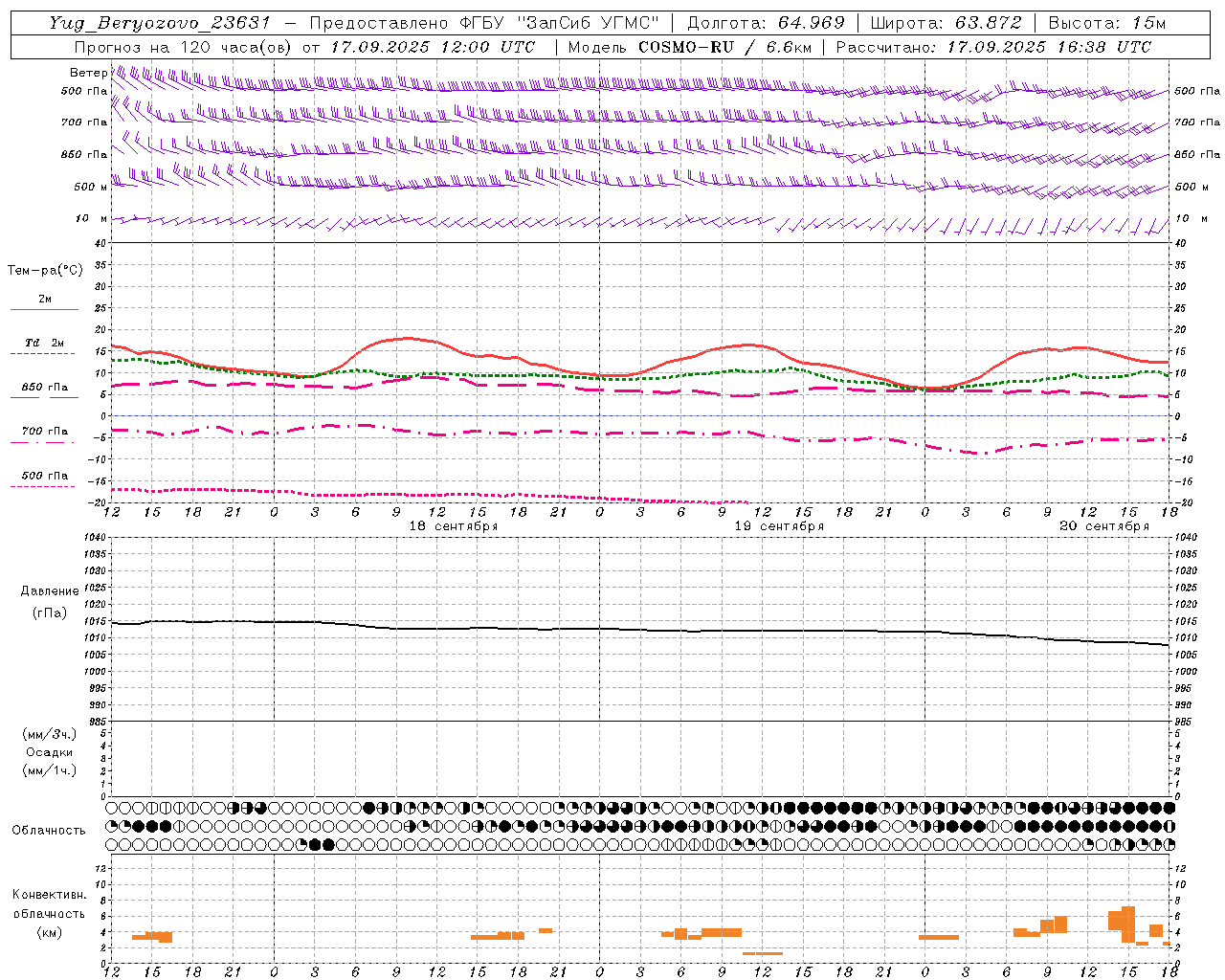Click the 700 гПа temperature legend entry
The width and height of the screenshot is (1225, 980).
(44, 432)
